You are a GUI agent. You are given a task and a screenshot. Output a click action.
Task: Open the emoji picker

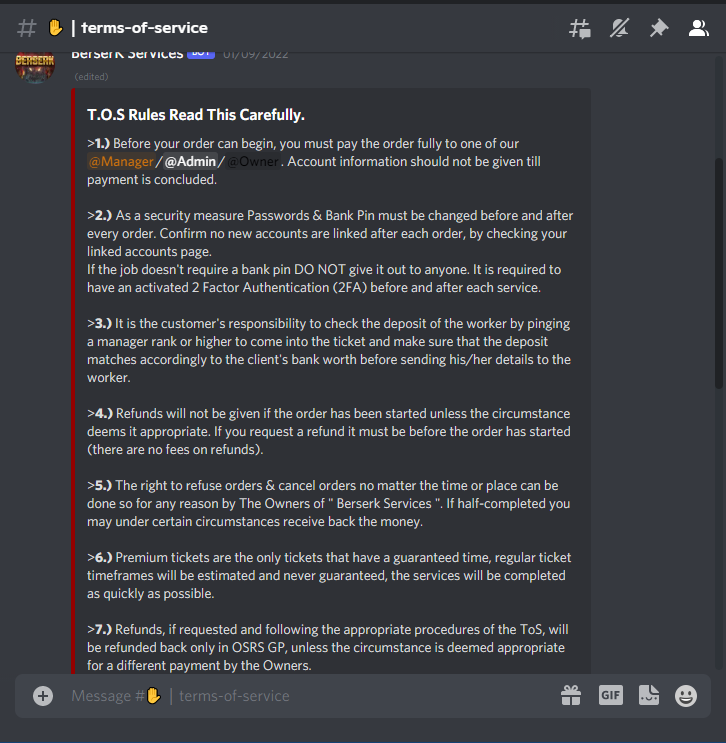point(686,696)
